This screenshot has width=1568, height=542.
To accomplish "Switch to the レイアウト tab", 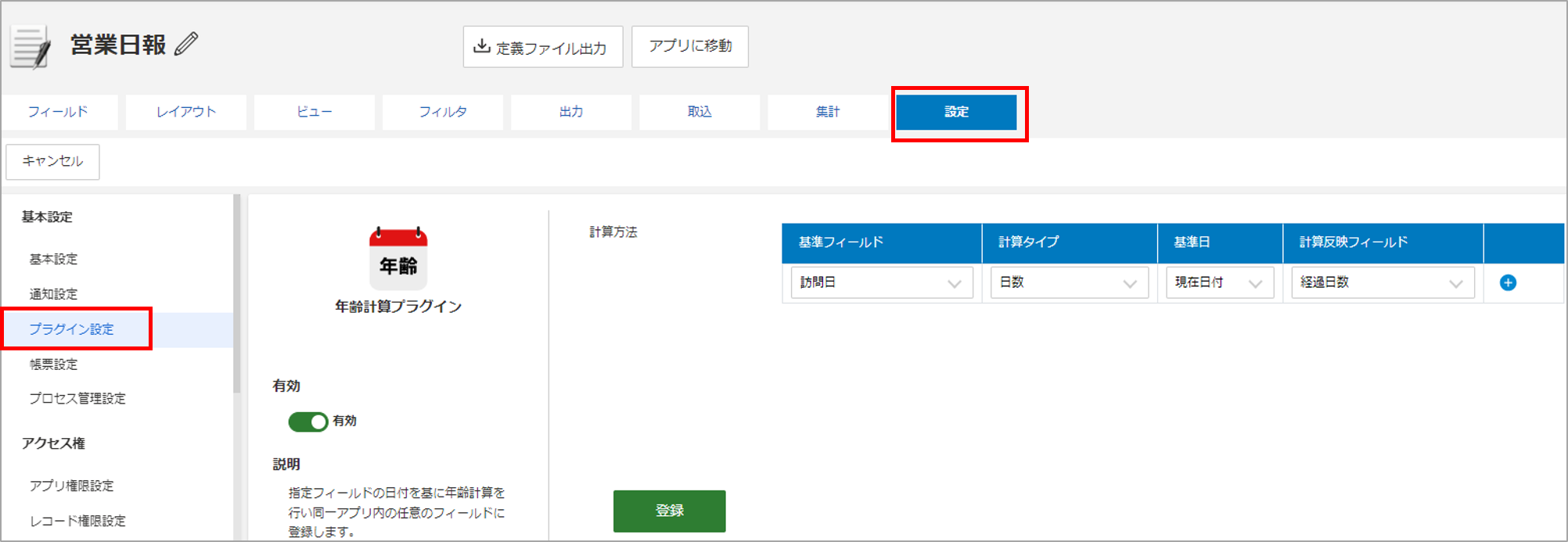I will [x=186, y=112].
